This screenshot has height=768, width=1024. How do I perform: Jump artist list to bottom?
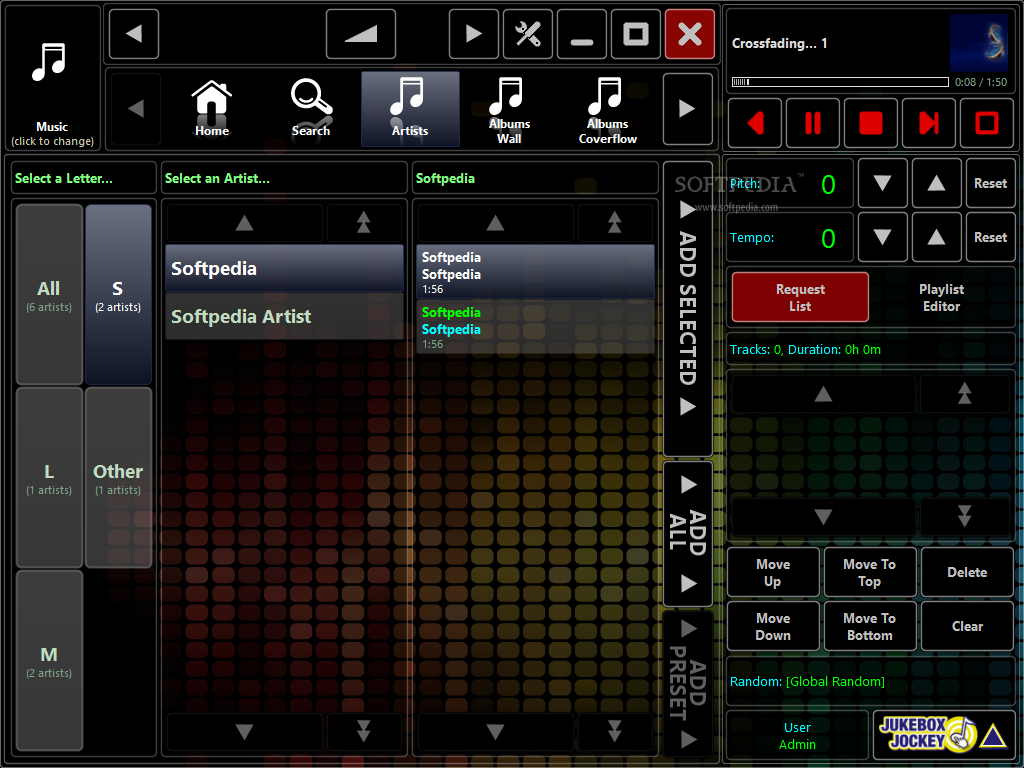[364, 731]
